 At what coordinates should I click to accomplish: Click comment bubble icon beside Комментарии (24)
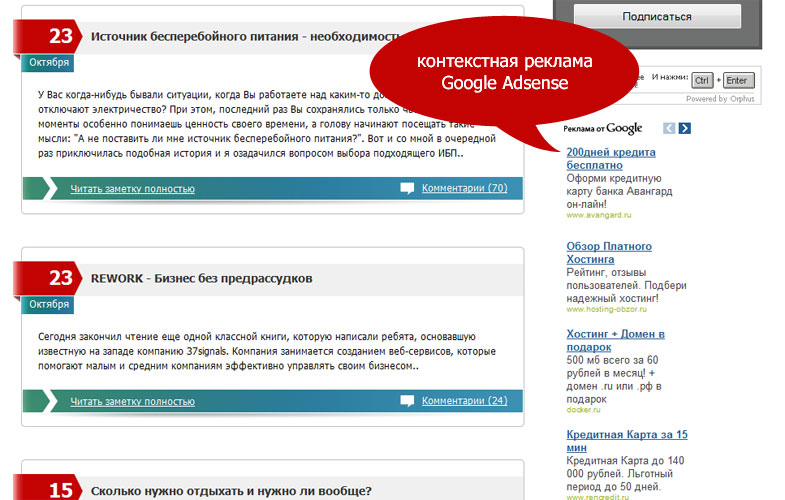tap(407, 401)
